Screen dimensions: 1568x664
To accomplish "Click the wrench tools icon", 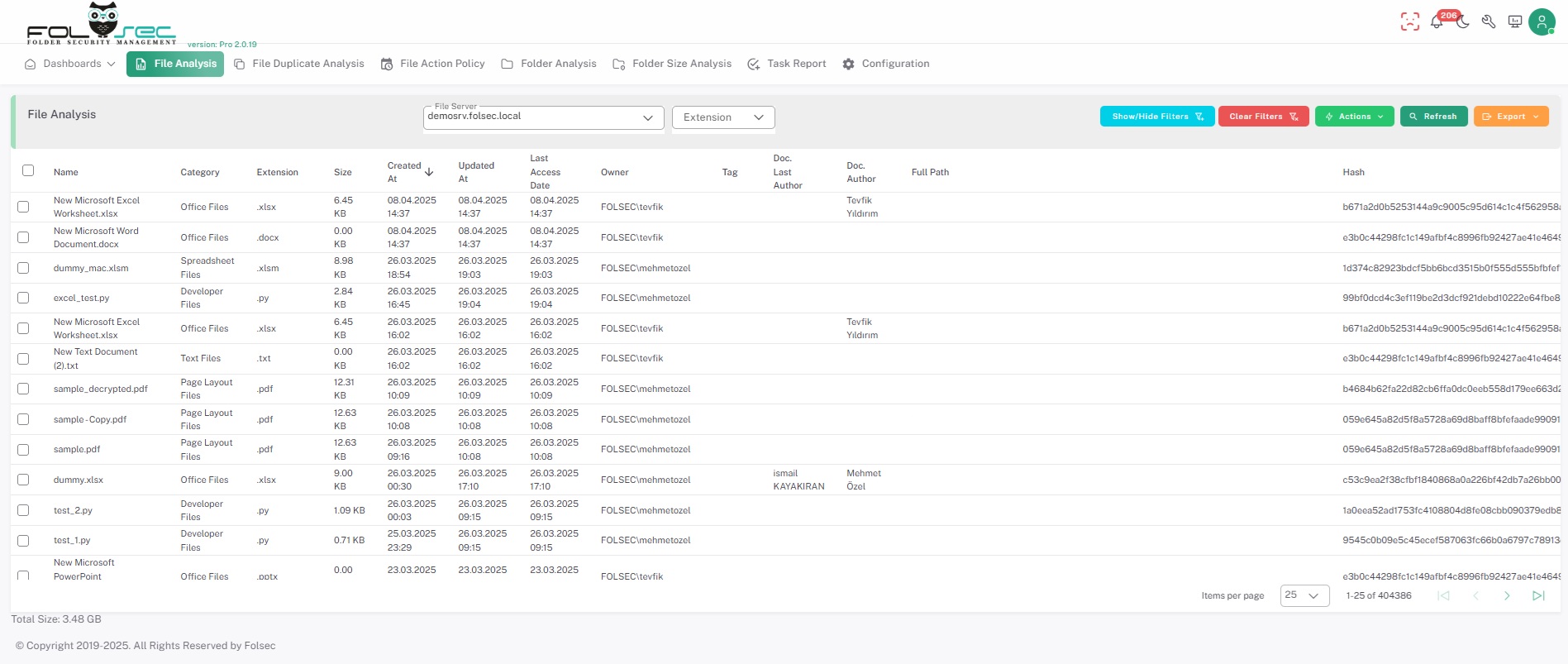I will click(1489, 22).
